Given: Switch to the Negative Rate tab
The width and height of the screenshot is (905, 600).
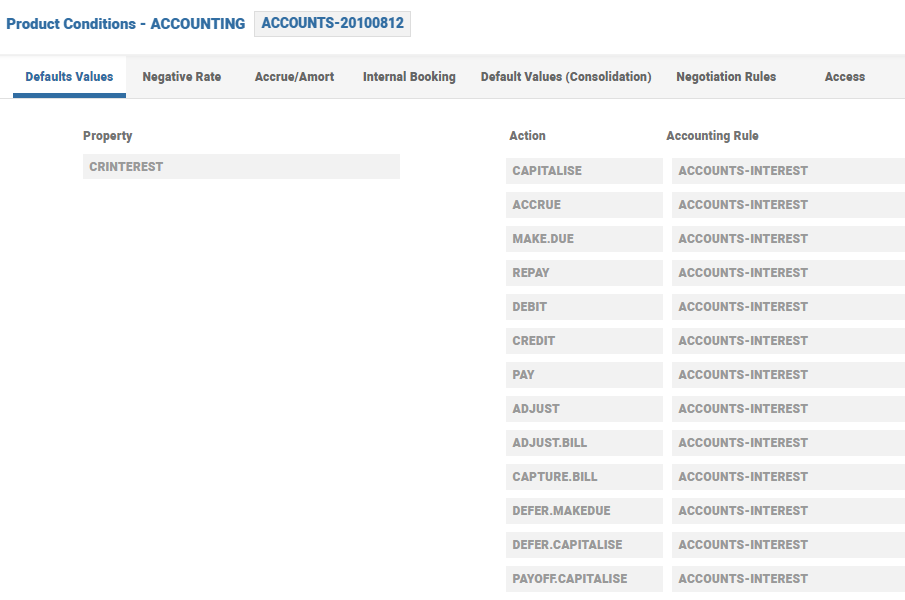Looking at the screenshot, I should [x=181, y=77].
